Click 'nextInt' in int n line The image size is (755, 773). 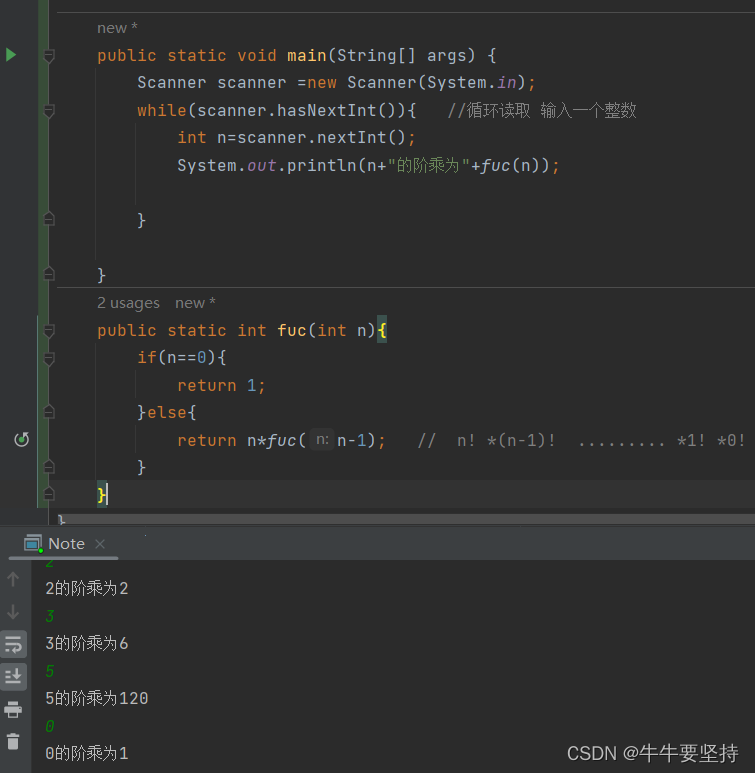[352, 138]
